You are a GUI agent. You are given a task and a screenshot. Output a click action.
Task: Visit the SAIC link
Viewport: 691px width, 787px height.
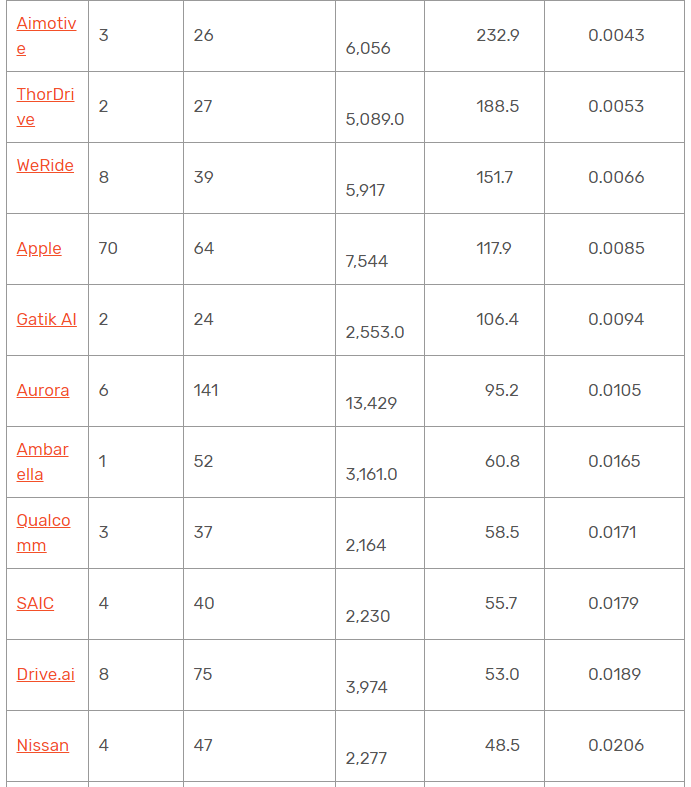[35, 603]
